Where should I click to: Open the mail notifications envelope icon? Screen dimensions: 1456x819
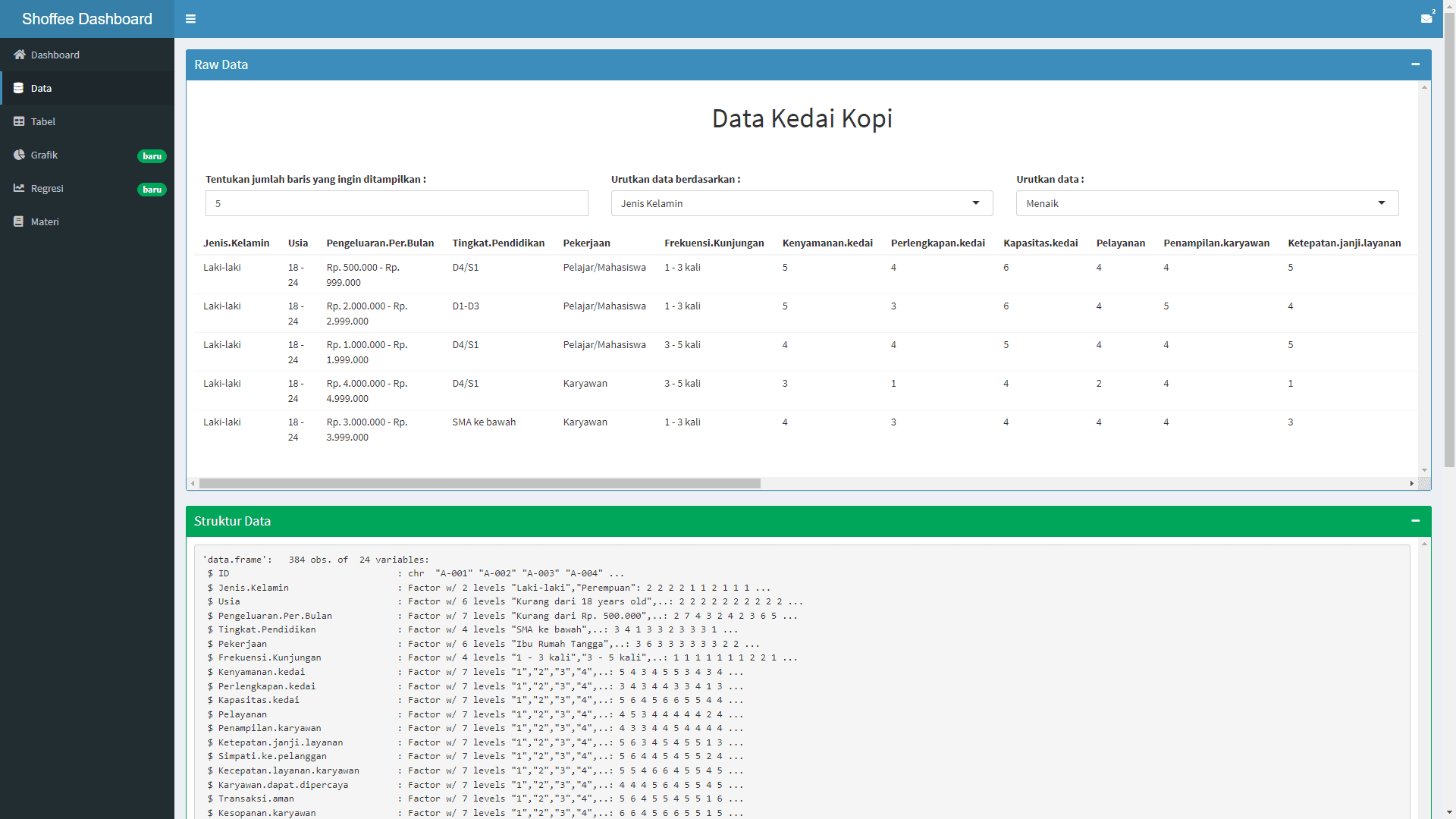coord(1426,19)
